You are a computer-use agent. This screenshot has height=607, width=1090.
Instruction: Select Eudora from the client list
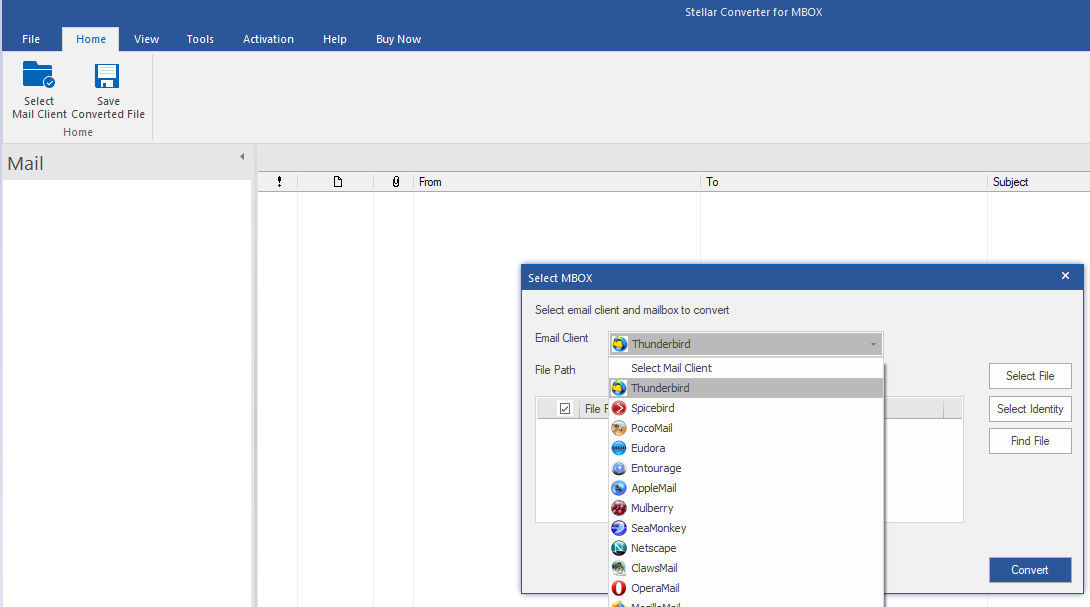point(746,448)
